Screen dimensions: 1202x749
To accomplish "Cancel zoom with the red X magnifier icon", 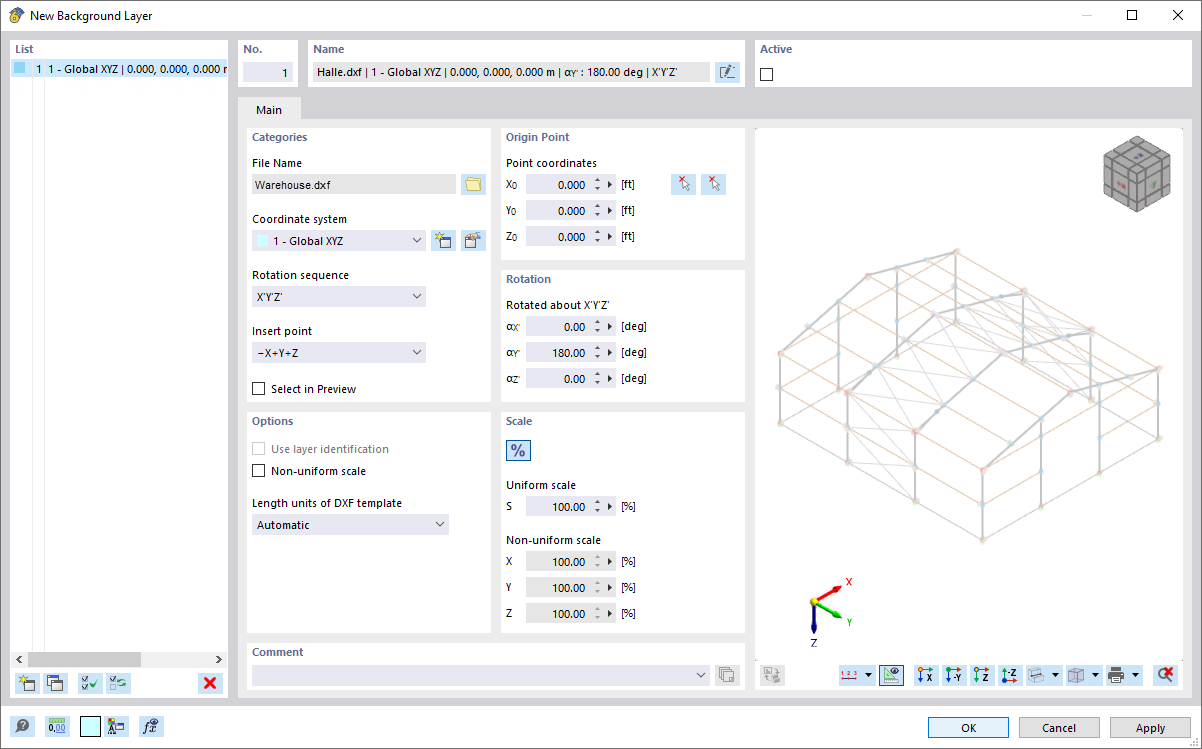I will (x=1165, y=675).
